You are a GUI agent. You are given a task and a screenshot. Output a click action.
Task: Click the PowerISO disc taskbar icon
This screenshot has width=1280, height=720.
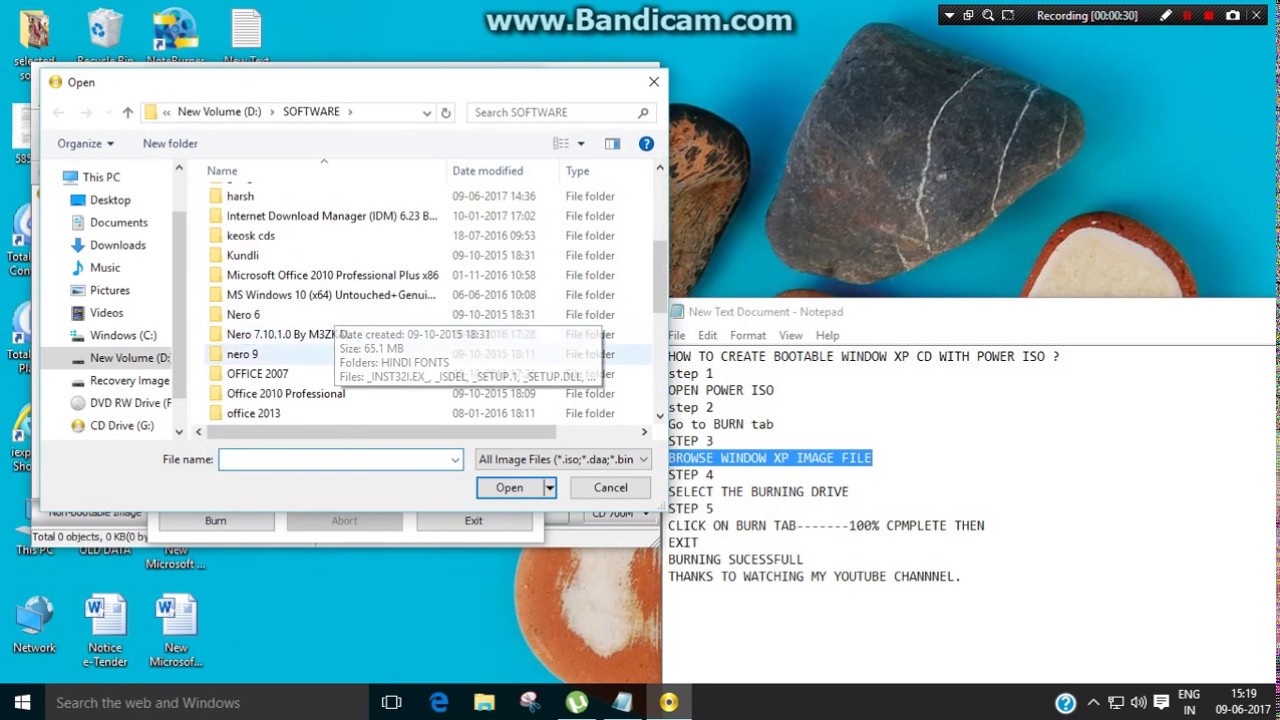[669, 702]
